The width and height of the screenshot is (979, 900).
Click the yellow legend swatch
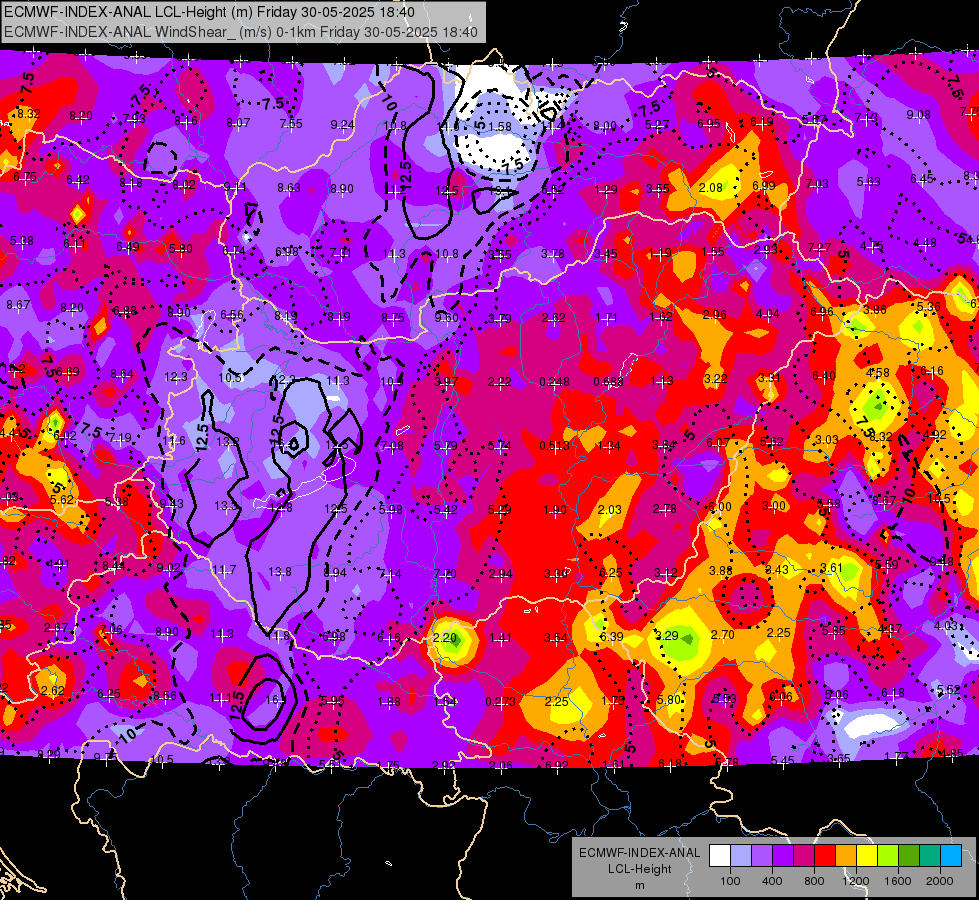867,856
